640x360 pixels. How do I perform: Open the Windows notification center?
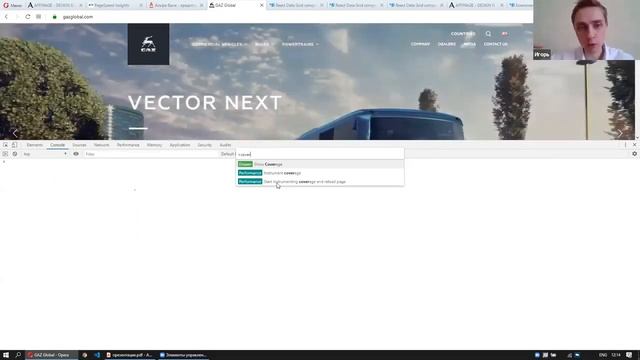coord(629,355)
